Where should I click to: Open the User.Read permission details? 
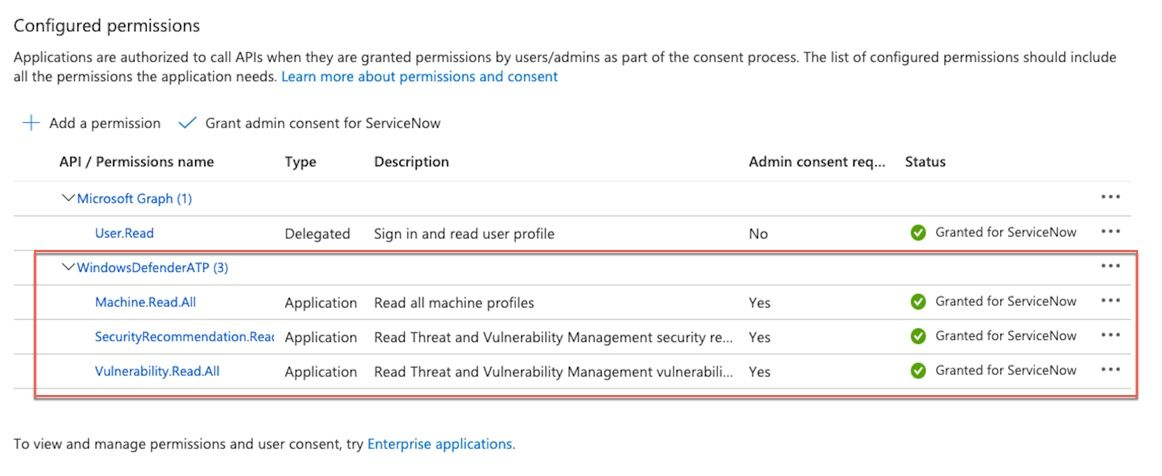[x=124, y=233]
